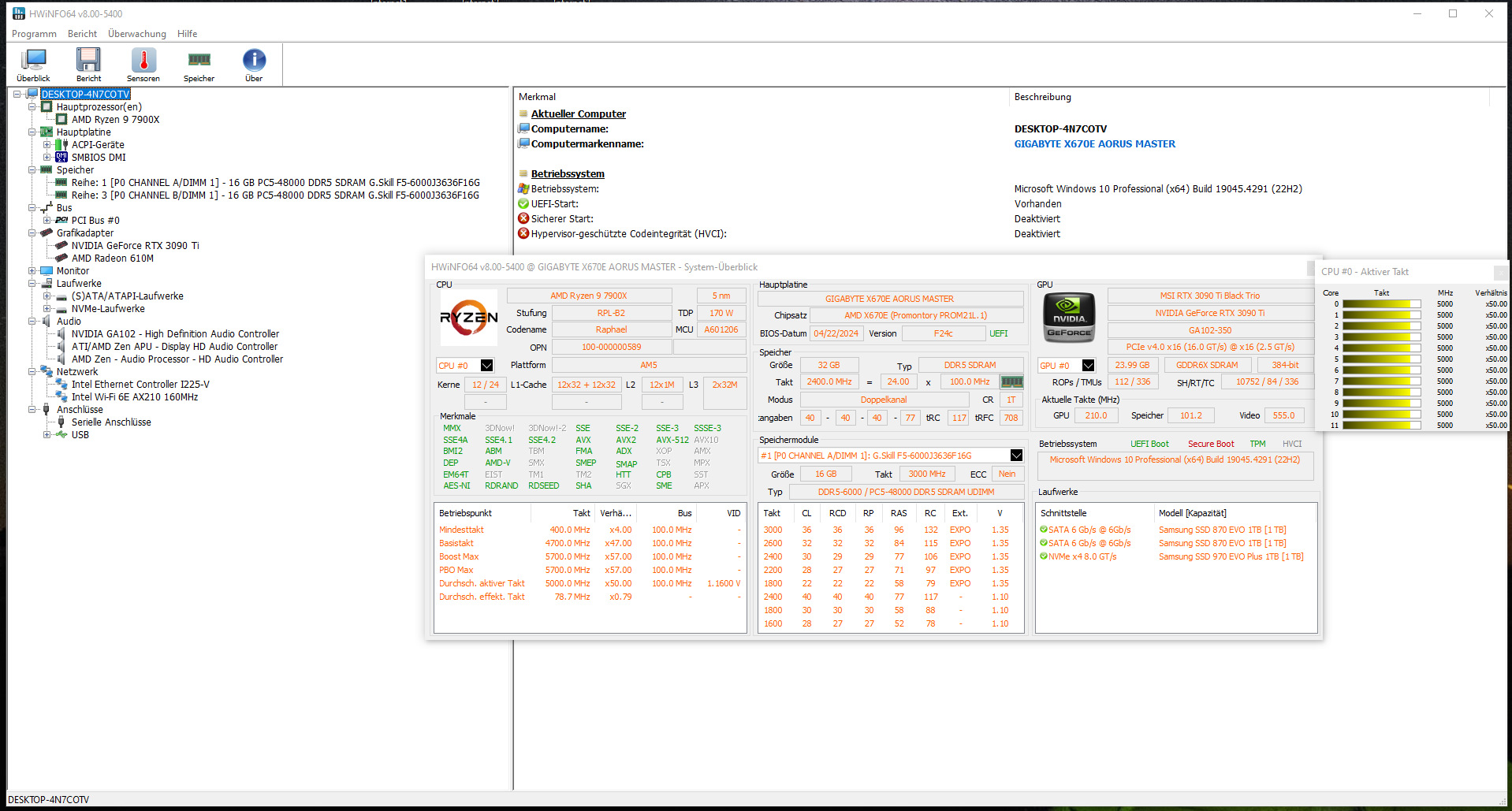
Task: Click the Core 5 clock bar
Action: click(1382, 359)
